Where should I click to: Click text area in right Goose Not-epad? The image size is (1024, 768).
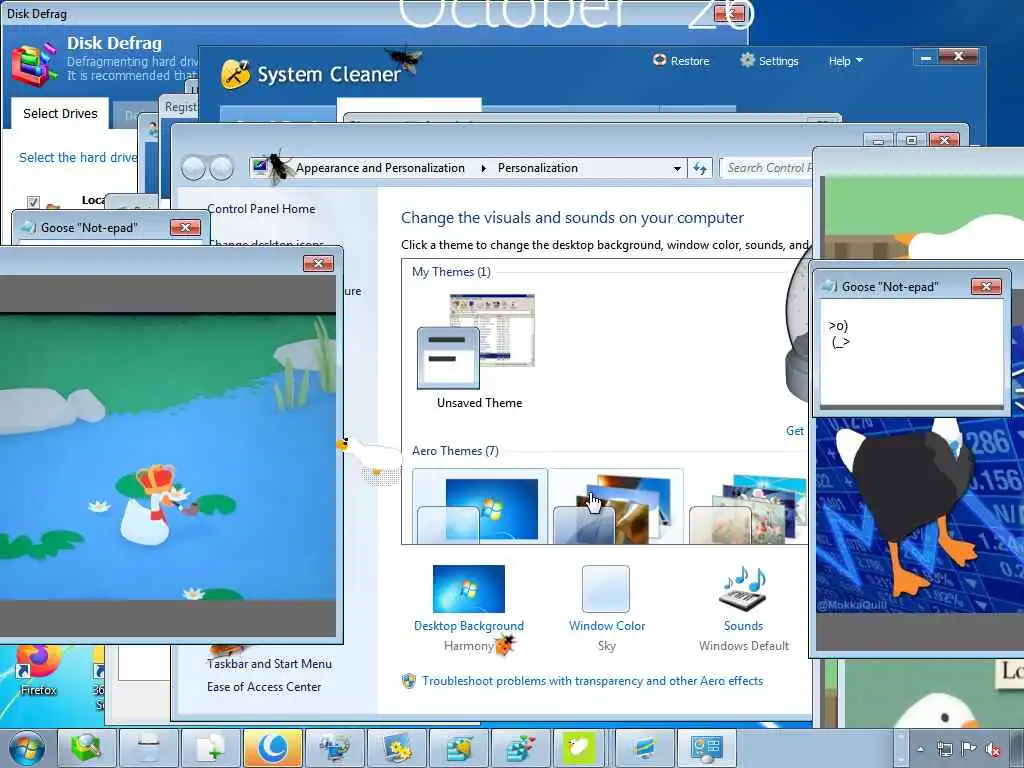(x=911, y=353)
